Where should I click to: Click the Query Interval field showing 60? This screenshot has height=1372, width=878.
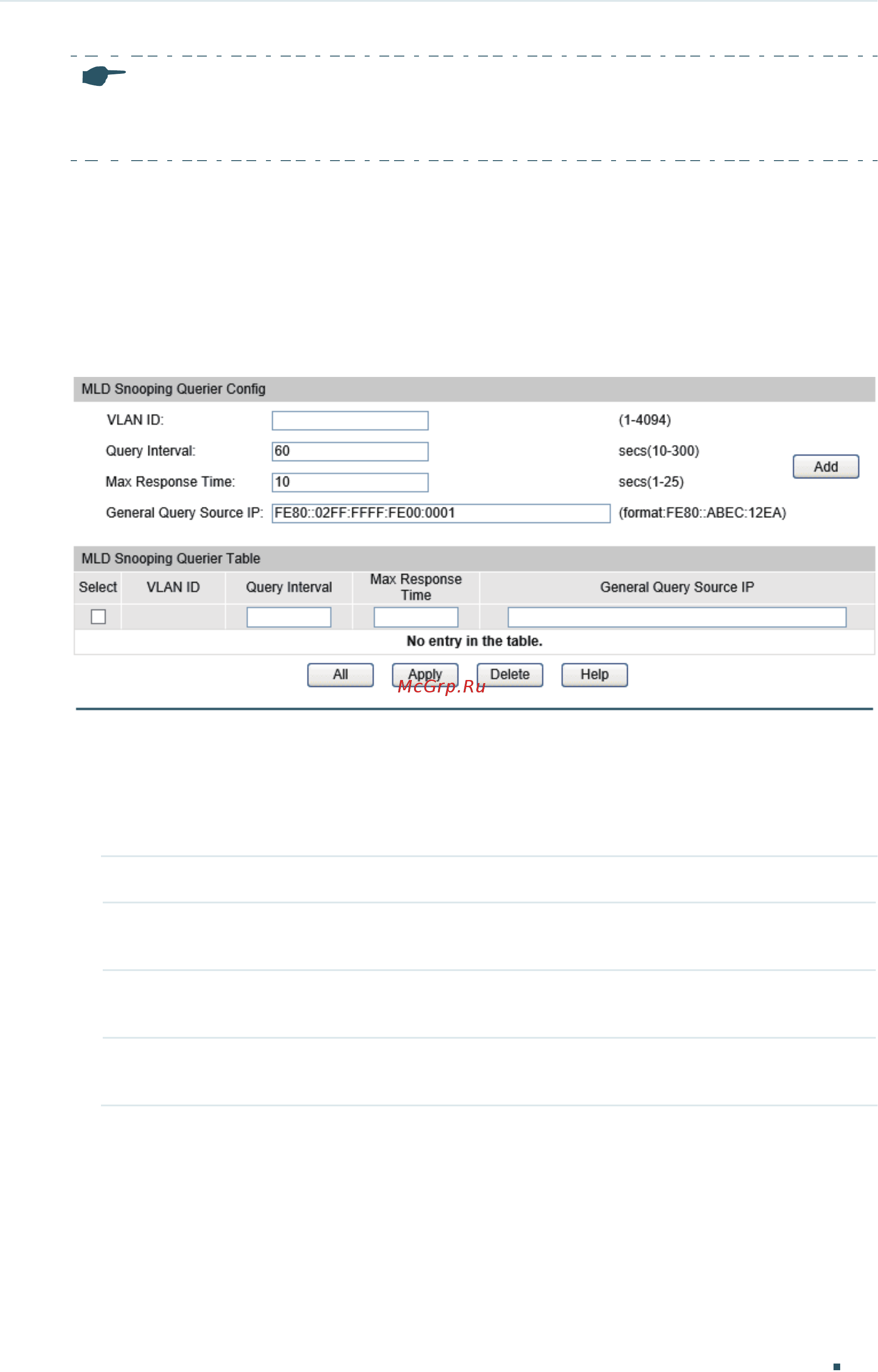(x=350, y=452)
